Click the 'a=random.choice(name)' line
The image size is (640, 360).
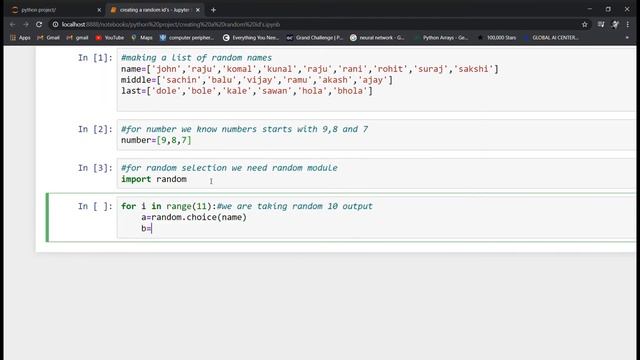pos(194,217)
